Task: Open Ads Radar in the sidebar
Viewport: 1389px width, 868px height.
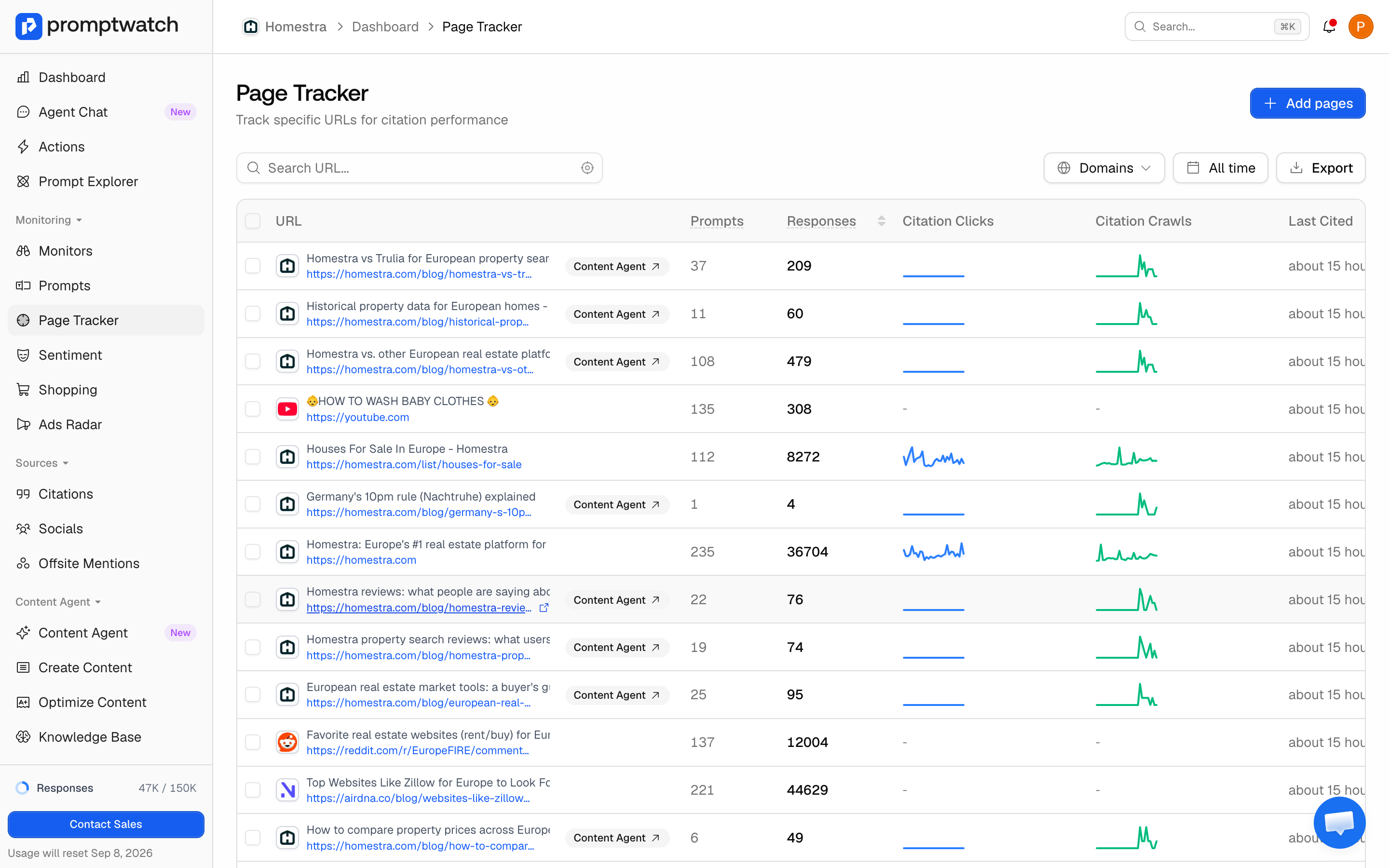Action: [x=106, y=424]
